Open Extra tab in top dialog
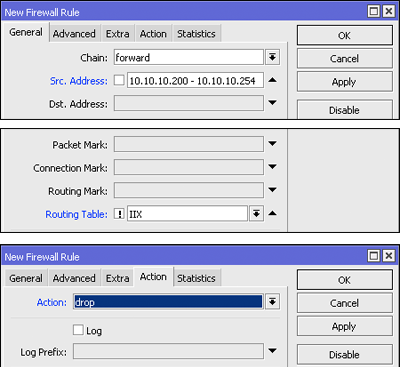Viewport: 400px width, 367px height. [x=117, y=34]
